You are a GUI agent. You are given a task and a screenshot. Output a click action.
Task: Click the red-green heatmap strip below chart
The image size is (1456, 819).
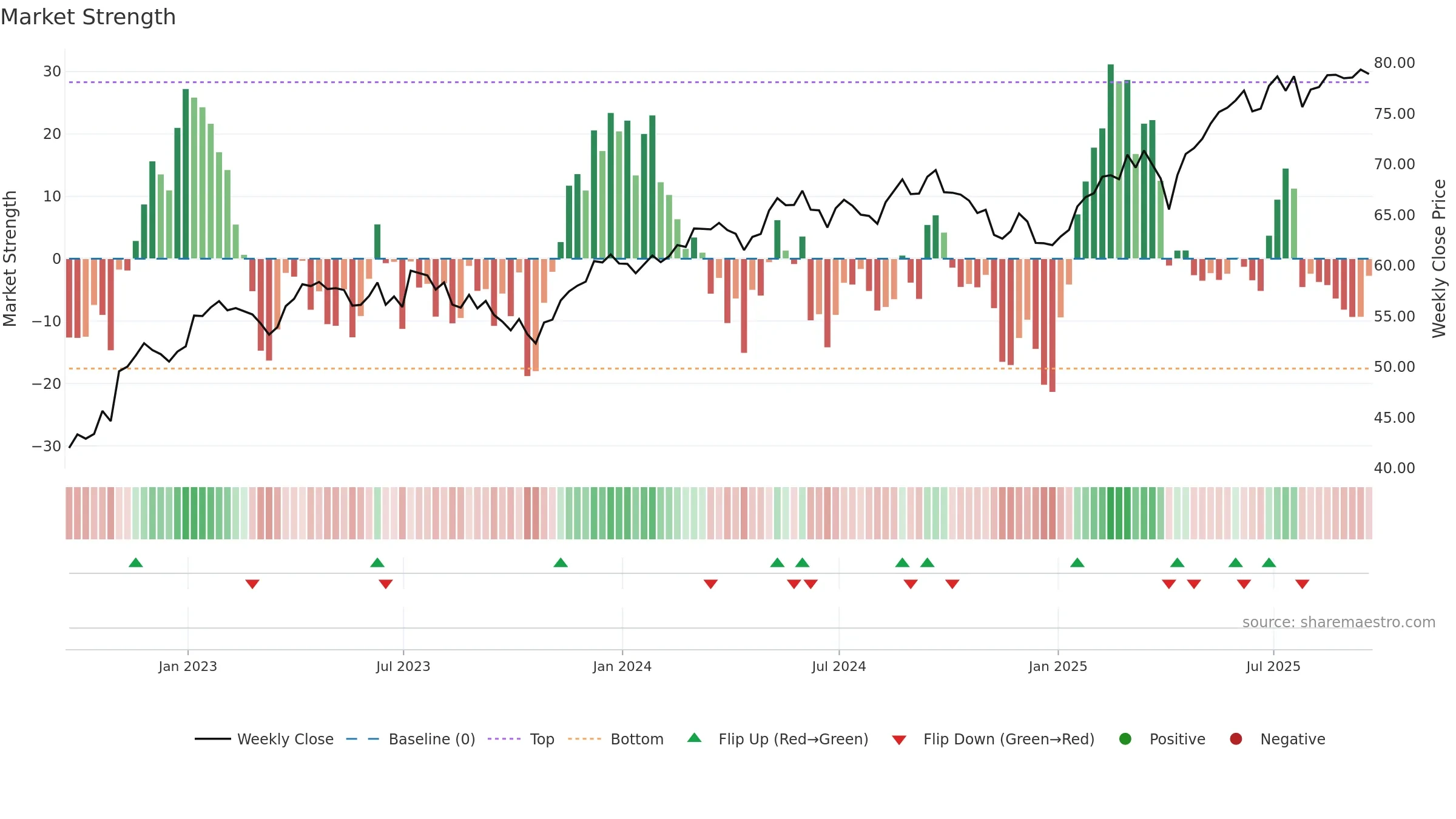pyautogui.click(x=719, y=513)
